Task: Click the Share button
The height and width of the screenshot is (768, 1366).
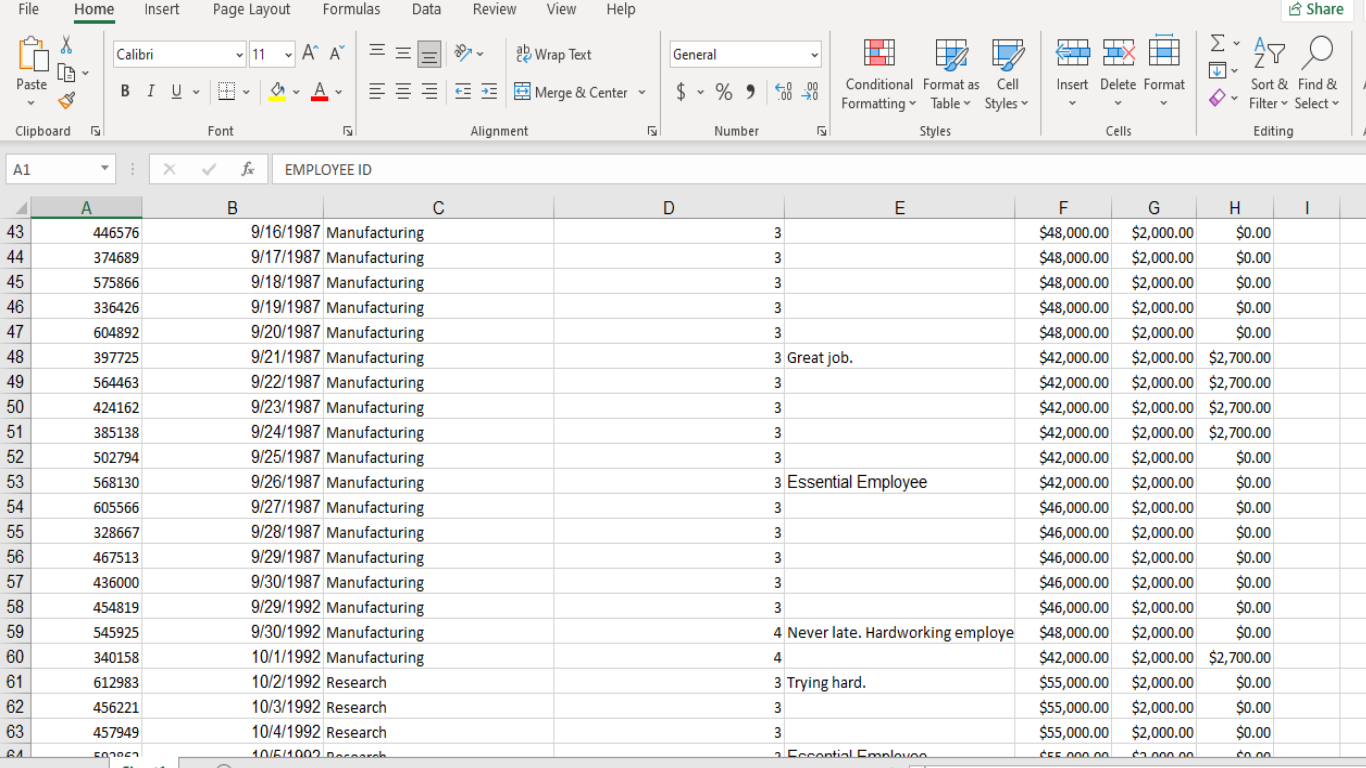Action: tap(1316, 9)
